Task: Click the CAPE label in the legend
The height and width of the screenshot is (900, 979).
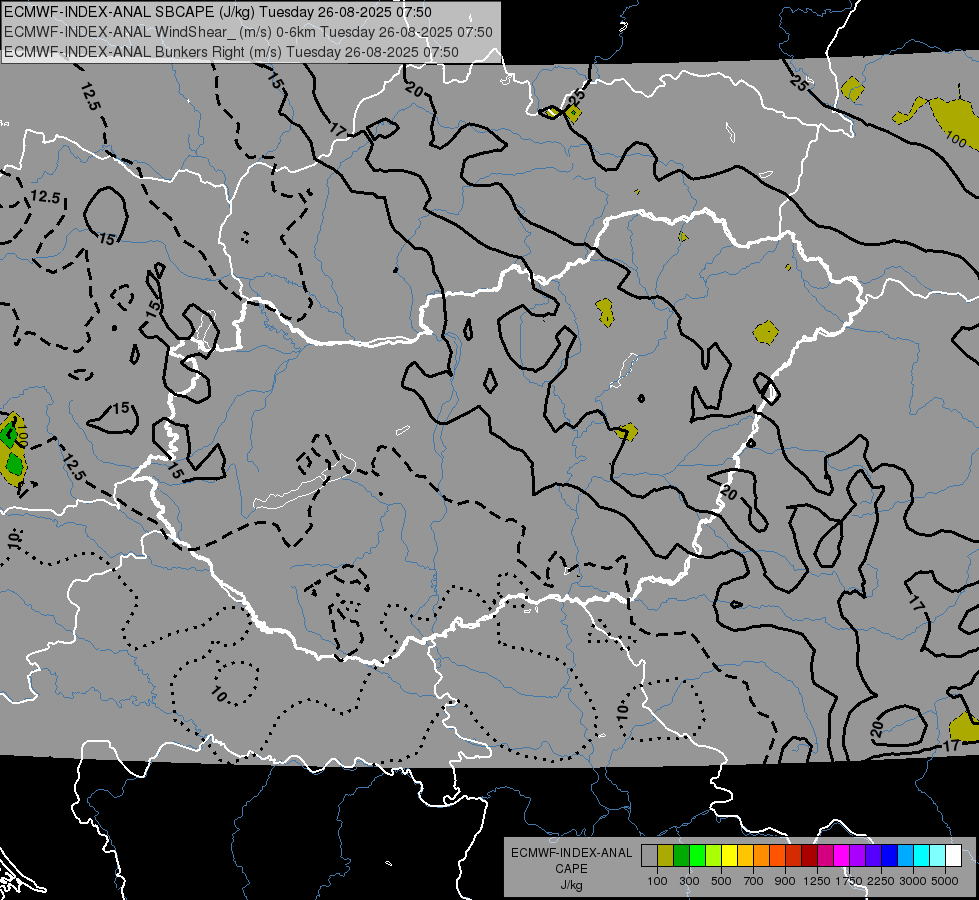Action: 571,869
